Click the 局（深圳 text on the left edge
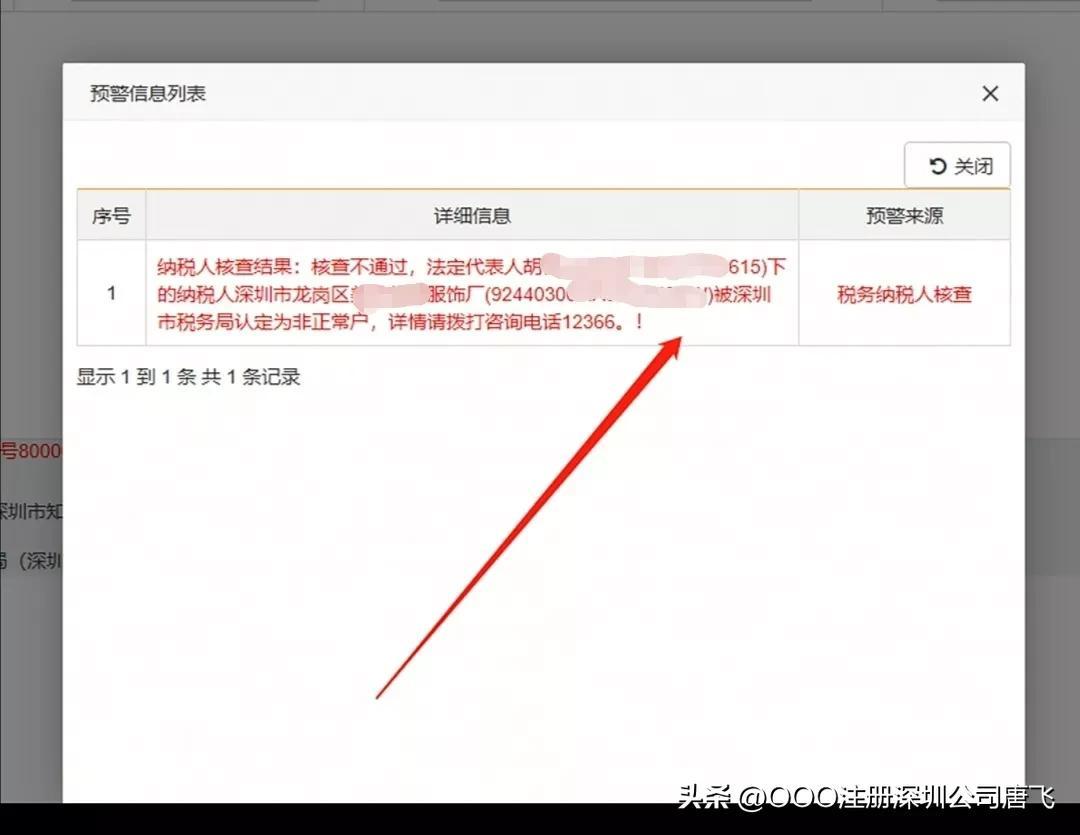Viewport: 1080px width, 835px height. click(31, 560)
